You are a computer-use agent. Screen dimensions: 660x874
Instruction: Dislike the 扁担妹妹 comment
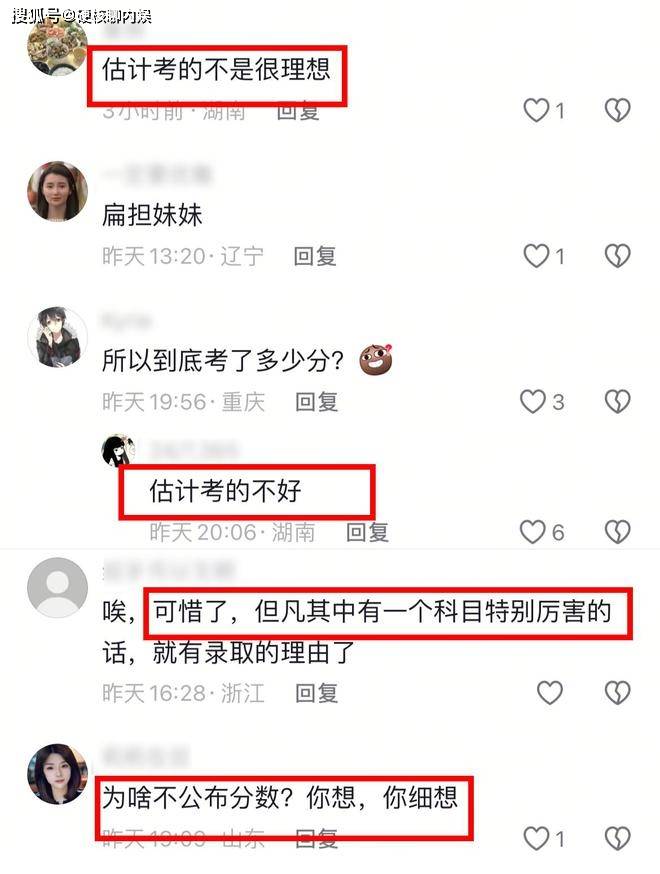coord(618,256)
